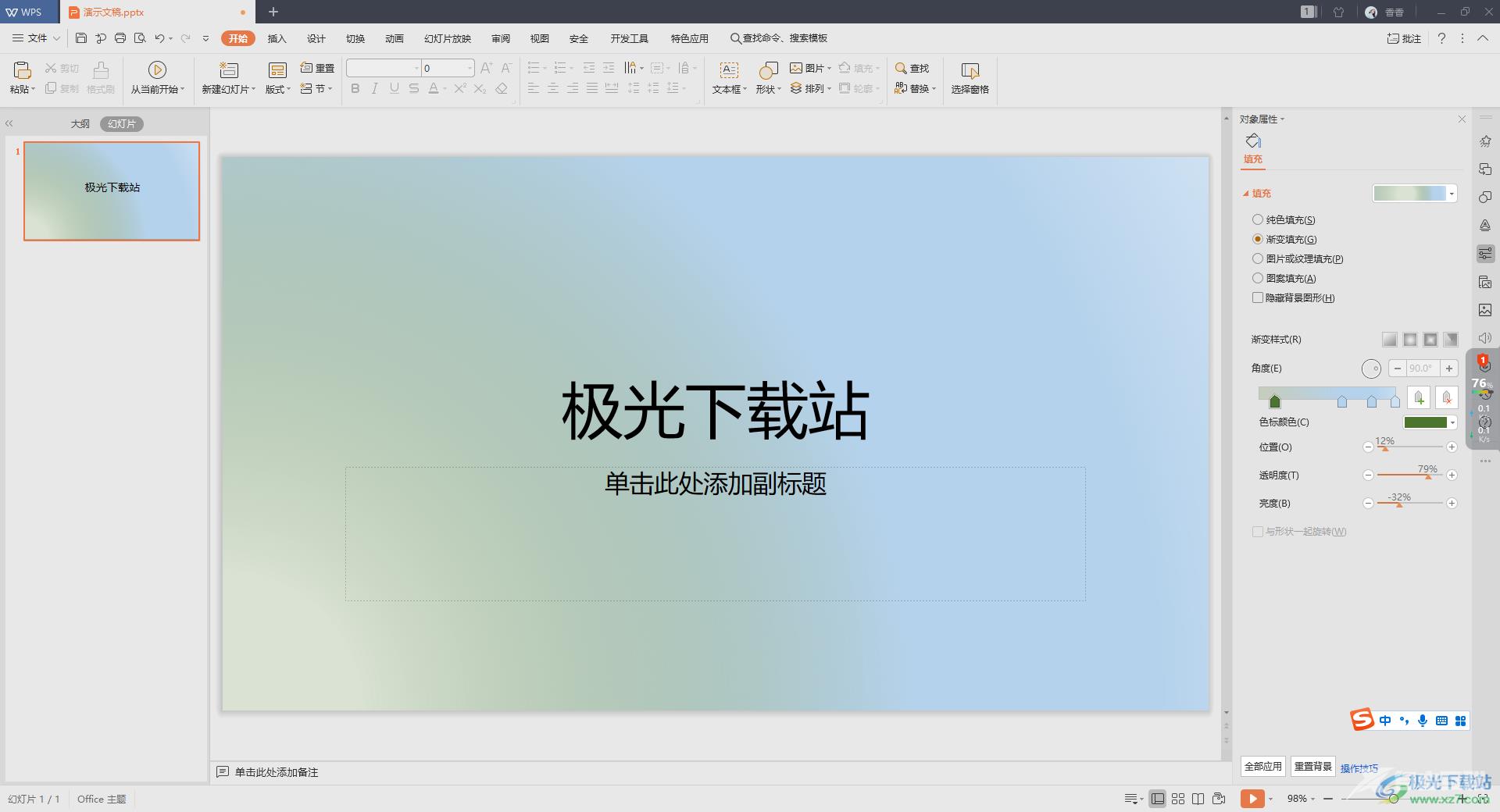The width and height of the screenshot is (1500, 812).
Task: Click the Find magnifier icon
Action: (x=901, y=68)
